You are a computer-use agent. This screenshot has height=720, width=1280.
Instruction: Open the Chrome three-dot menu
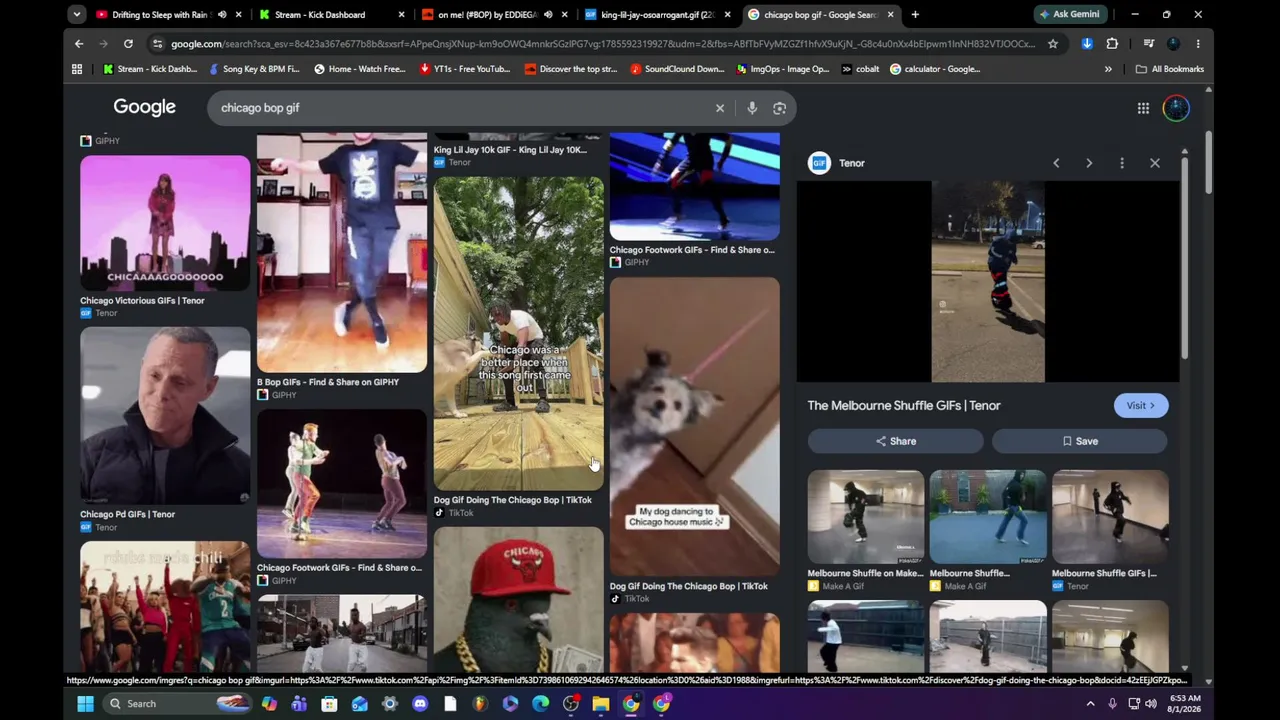pos(1198,44)
